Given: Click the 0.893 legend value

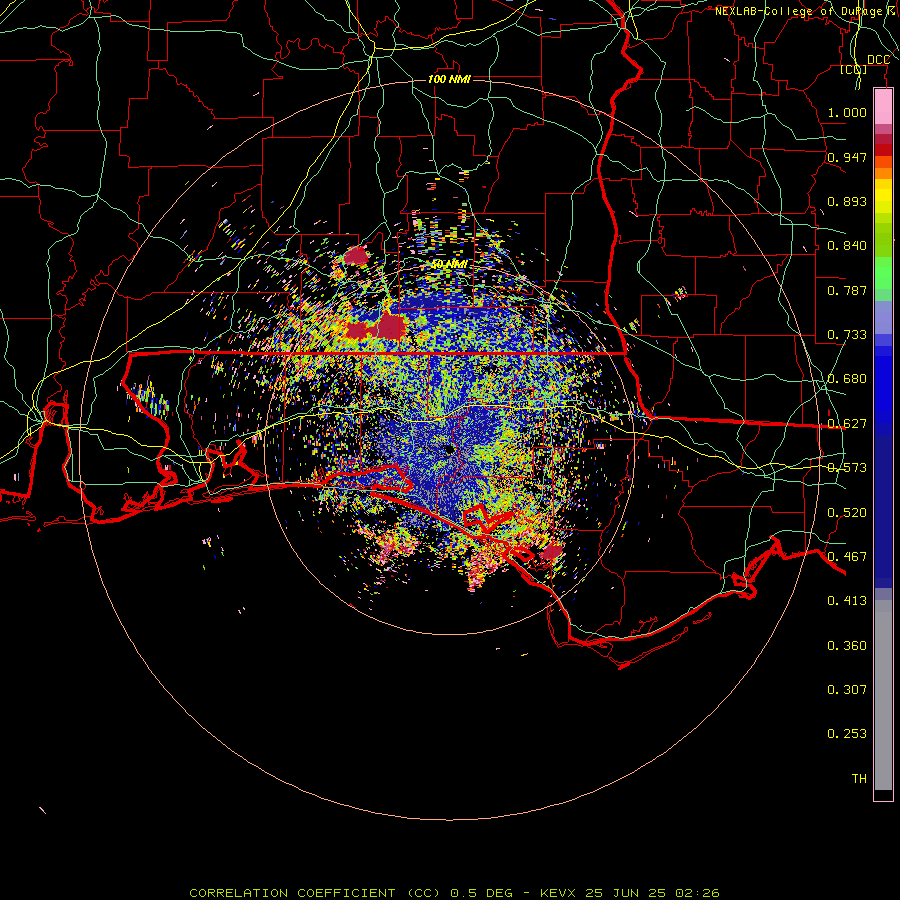Looking at the screenshot, I should click(x=847, y=201).
